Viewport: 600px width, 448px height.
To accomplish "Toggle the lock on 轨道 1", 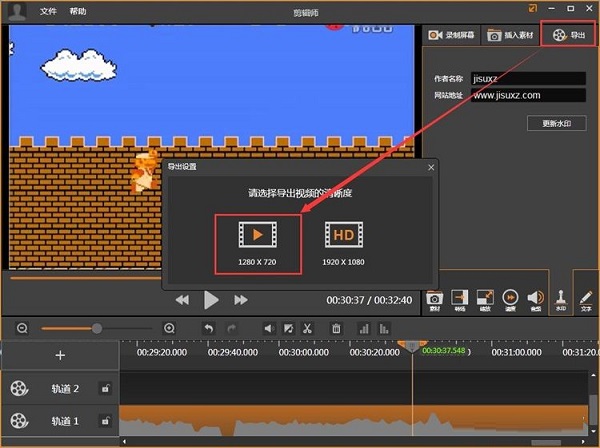I will click(x=105, y=421).
